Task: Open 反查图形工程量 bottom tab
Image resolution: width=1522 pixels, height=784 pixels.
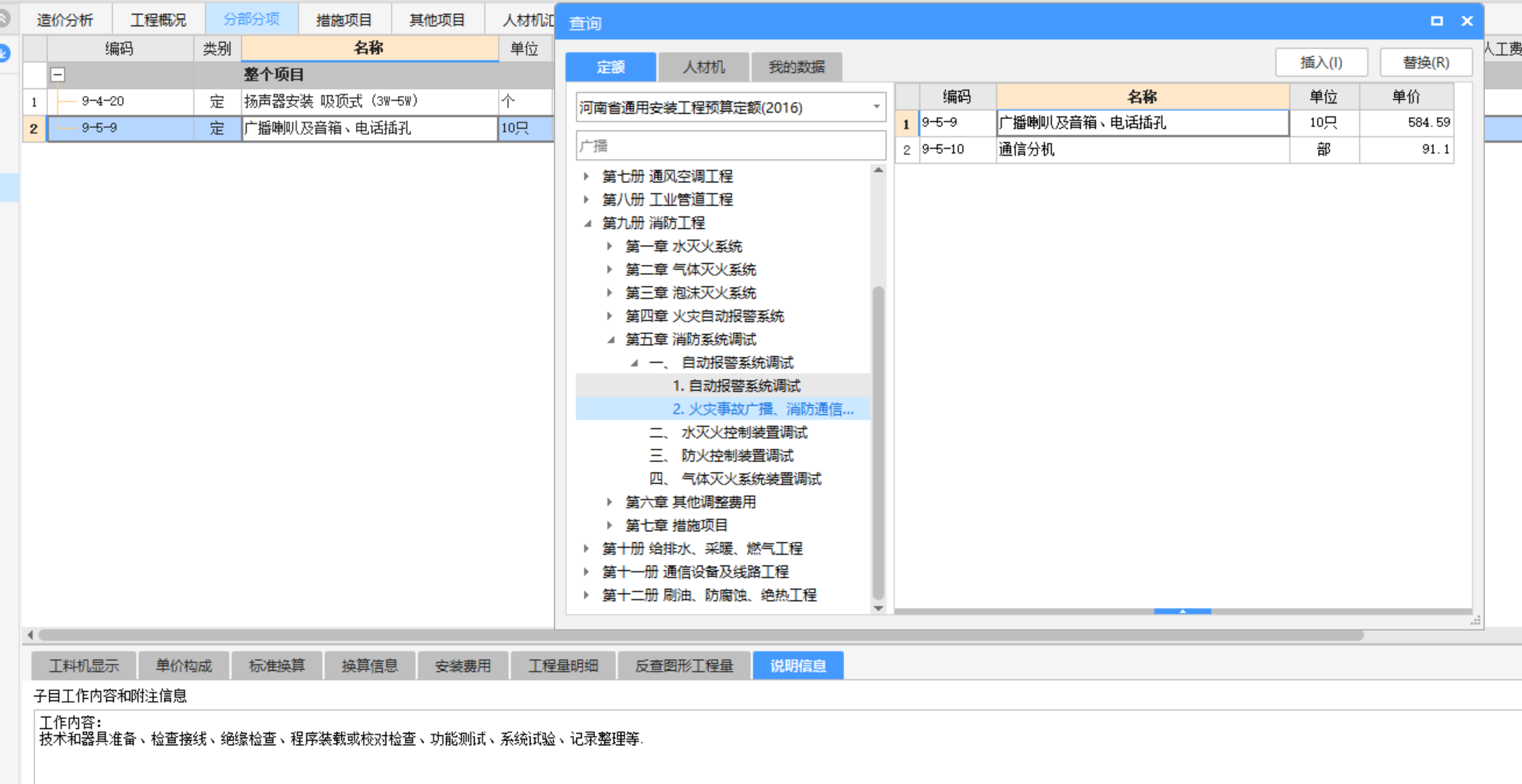Action: pyautogui.click(x=684, y=665)
